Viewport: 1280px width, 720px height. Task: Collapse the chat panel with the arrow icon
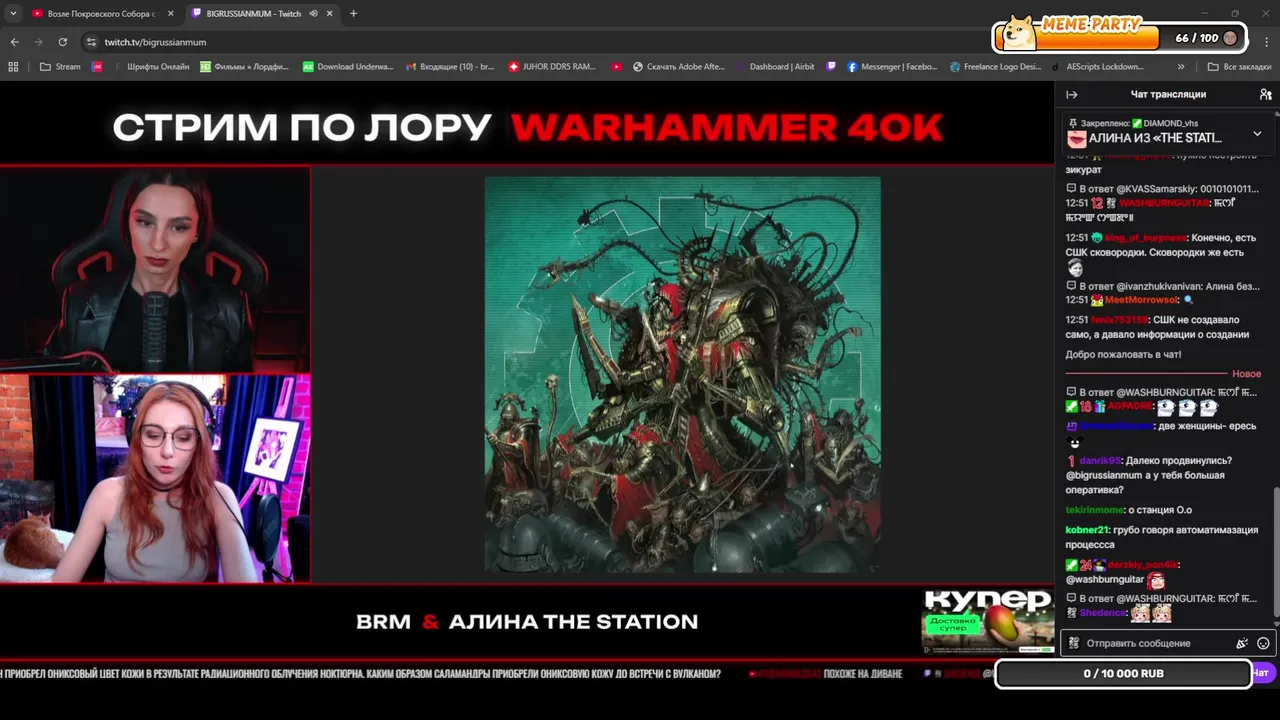(1072, 94)
